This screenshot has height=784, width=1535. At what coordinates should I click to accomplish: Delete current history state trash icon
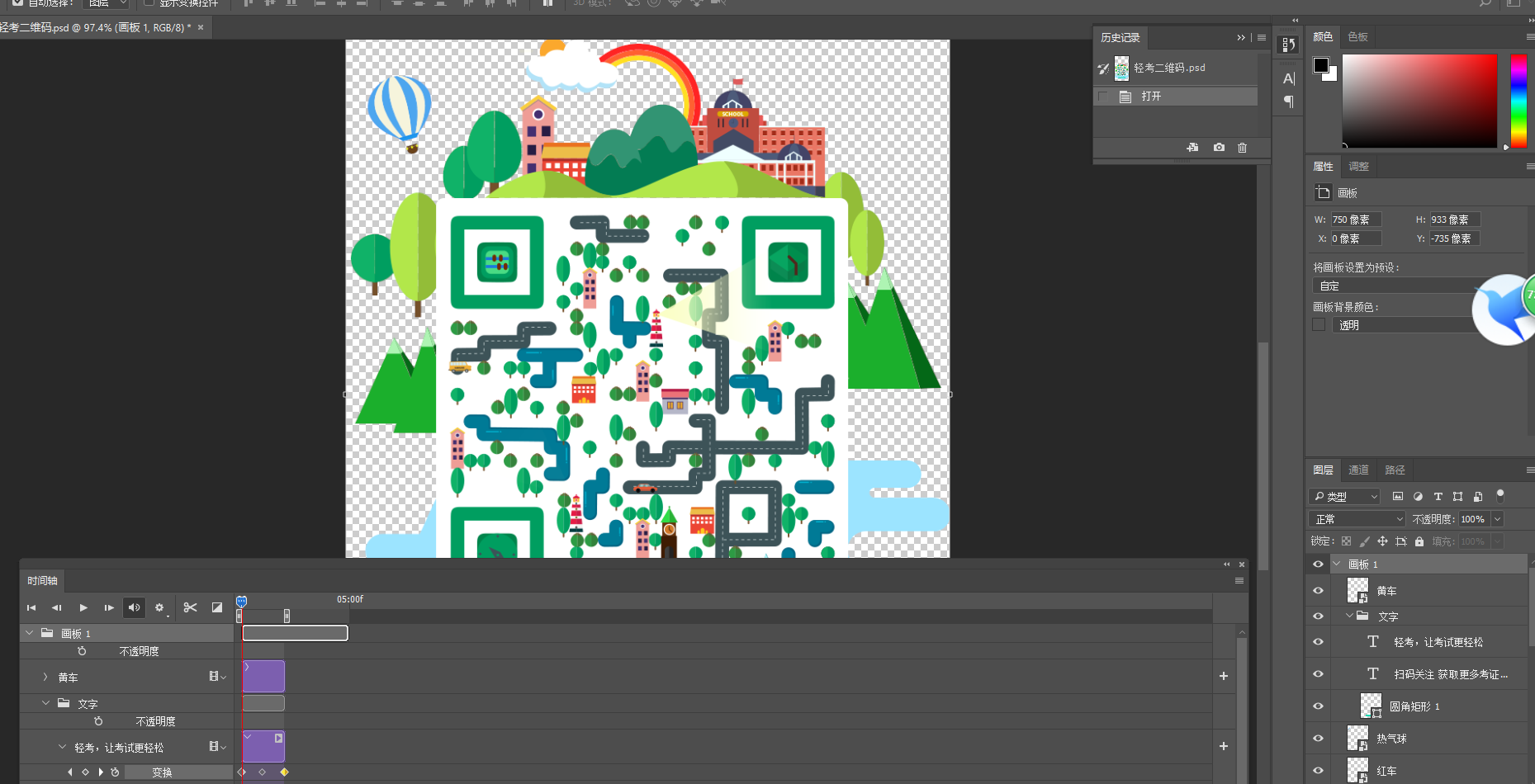[x=1242, y=147]
